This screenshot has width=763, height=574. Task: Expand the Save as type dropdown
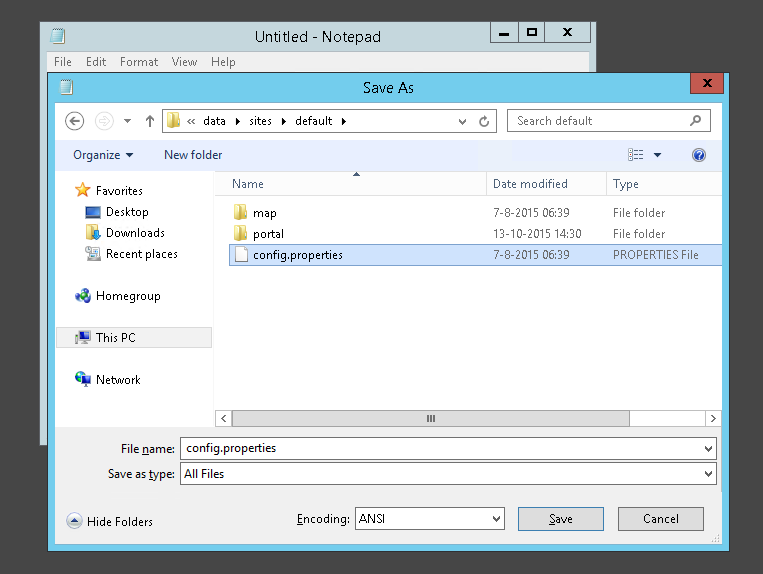click(x=708, y=474)
